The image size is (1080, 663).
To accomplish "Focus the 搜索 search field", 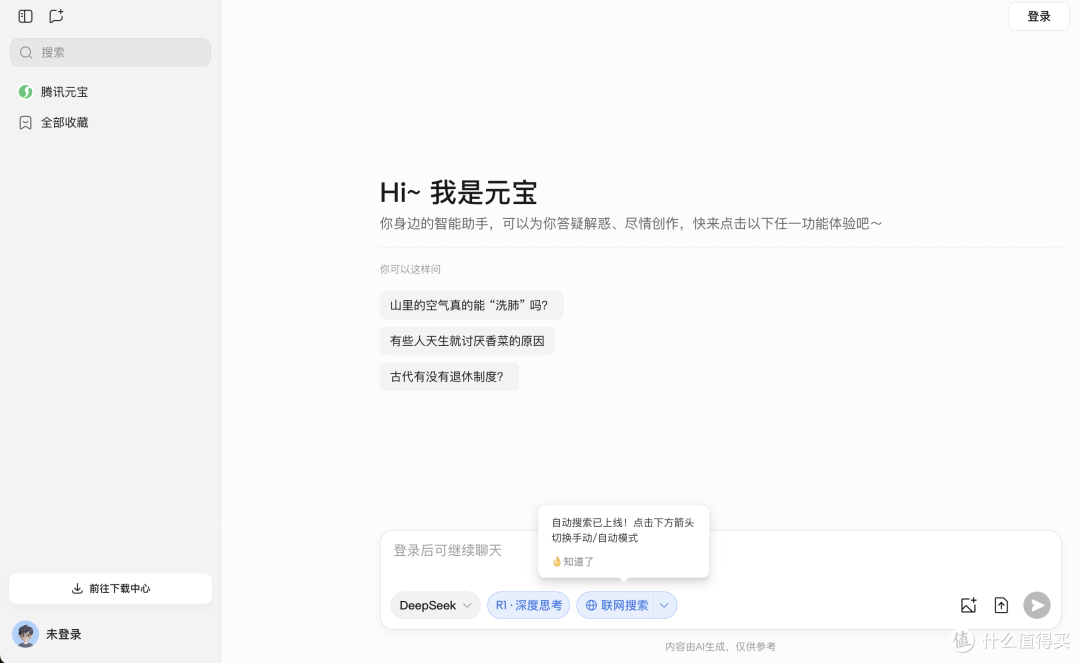I will coord(110,52).
